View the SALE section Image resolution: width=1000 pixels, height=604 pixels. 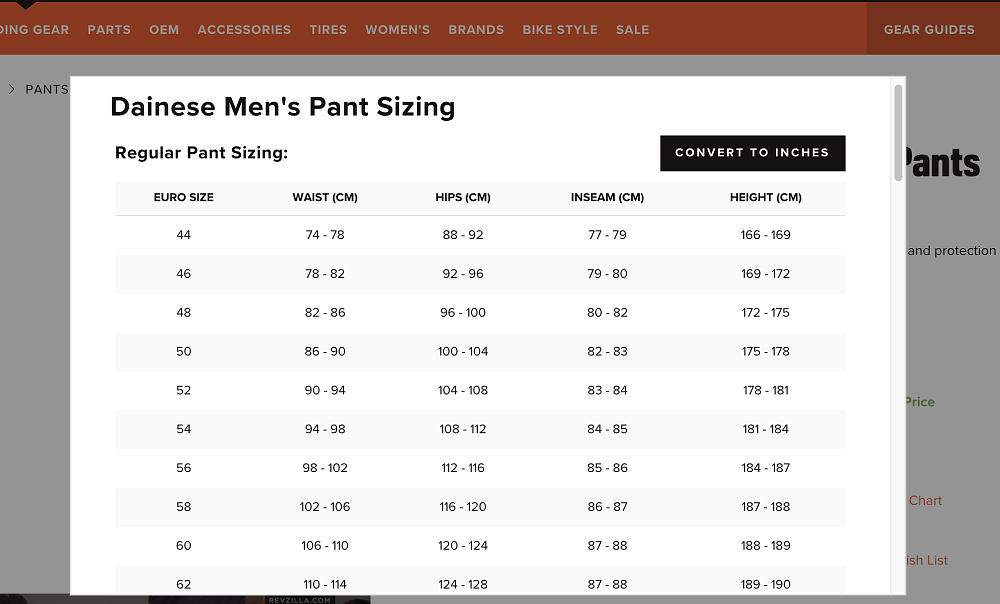coord(632,29)
